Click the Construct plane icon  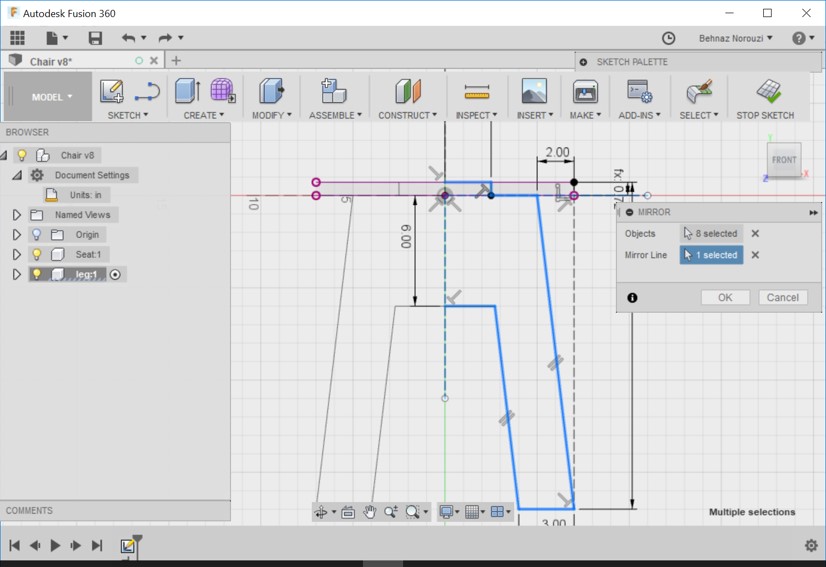pos(408,91)
